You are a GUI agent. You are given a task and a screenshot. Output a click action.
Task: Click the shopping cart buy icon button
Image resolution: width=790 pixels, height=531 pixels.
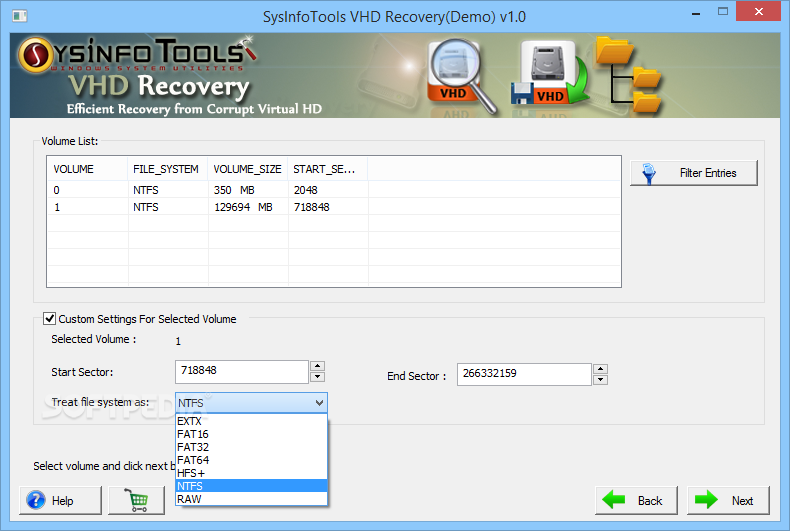137,500
